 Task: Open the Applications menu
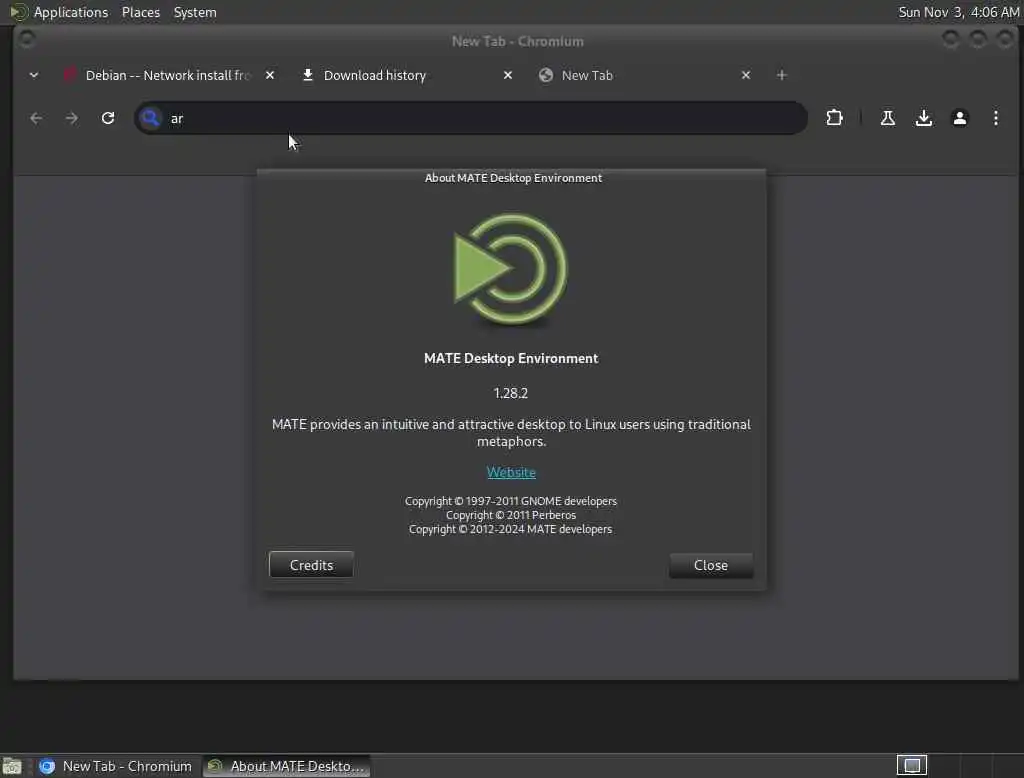coord(71,12)
